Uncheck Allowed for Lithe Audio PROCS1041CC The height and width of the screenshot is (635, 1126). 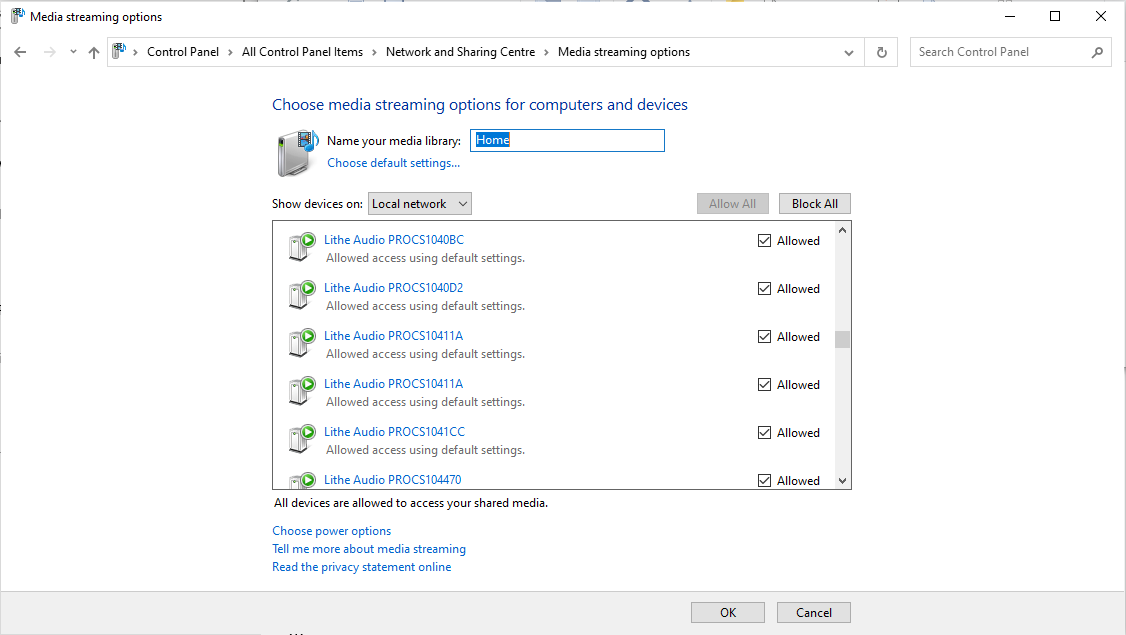click(764, 432)
